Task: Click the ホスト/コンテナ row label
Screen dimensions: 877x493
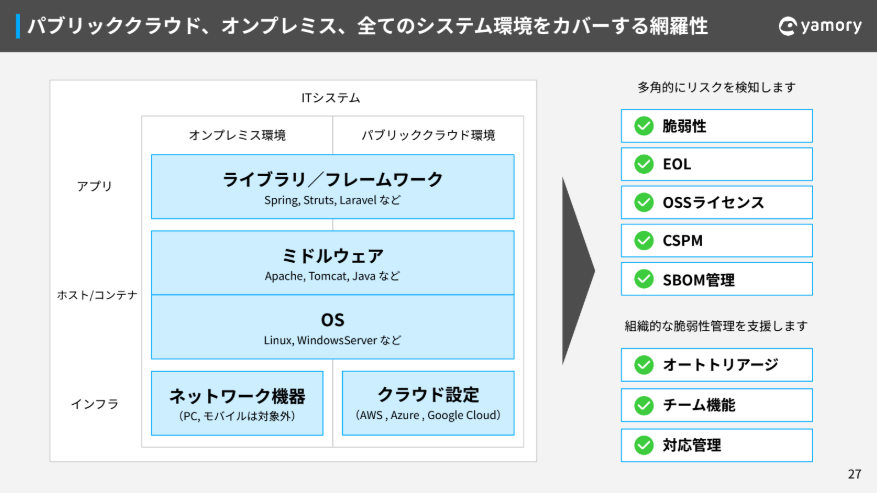Action: pyautogui.click(x=96, y=295)
